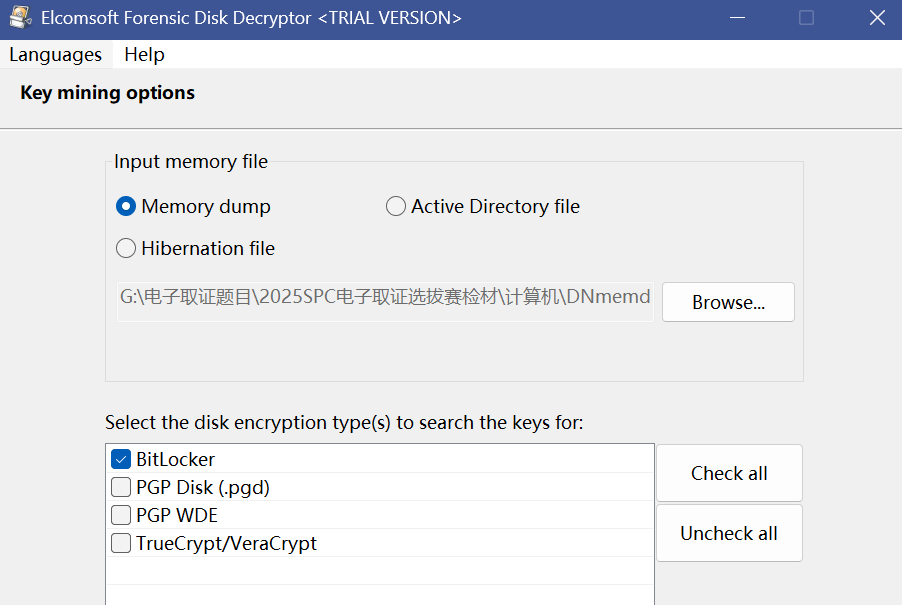
Task: Select the Active Directory file option
Action: (396, 207)
